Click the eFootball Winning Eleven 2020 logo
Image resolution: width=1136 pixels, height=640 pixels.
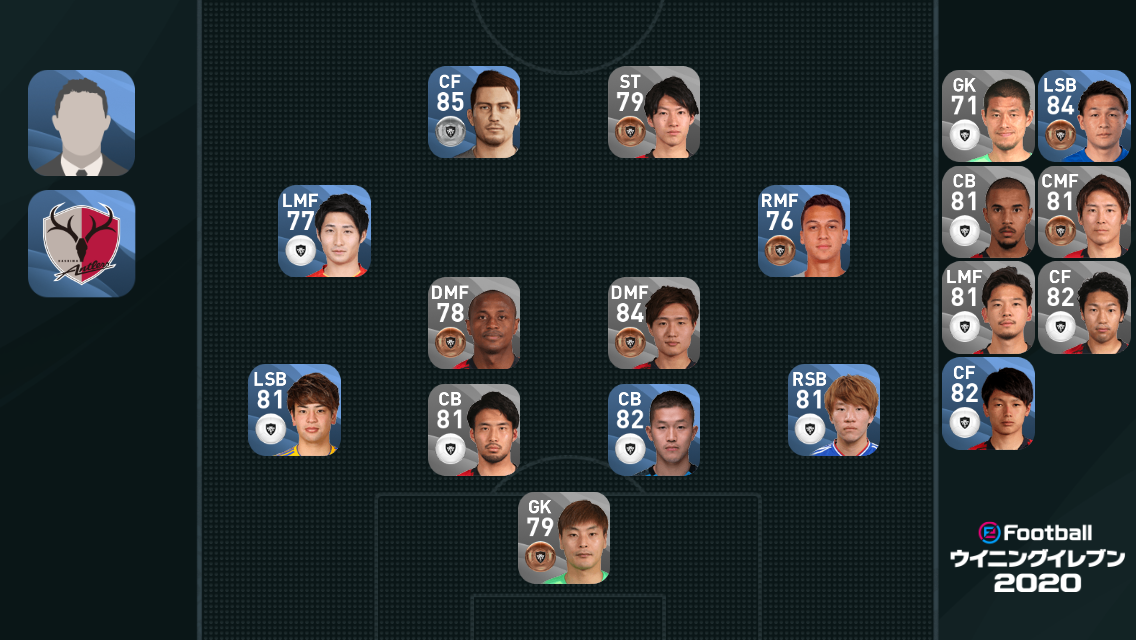[x=1037, y=558]
